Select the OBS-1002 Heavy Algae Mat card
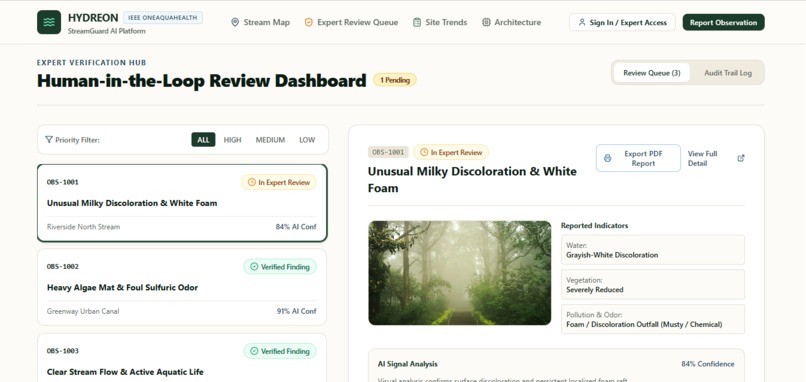This screenshot has width=806, height=382. coord(182,287)
